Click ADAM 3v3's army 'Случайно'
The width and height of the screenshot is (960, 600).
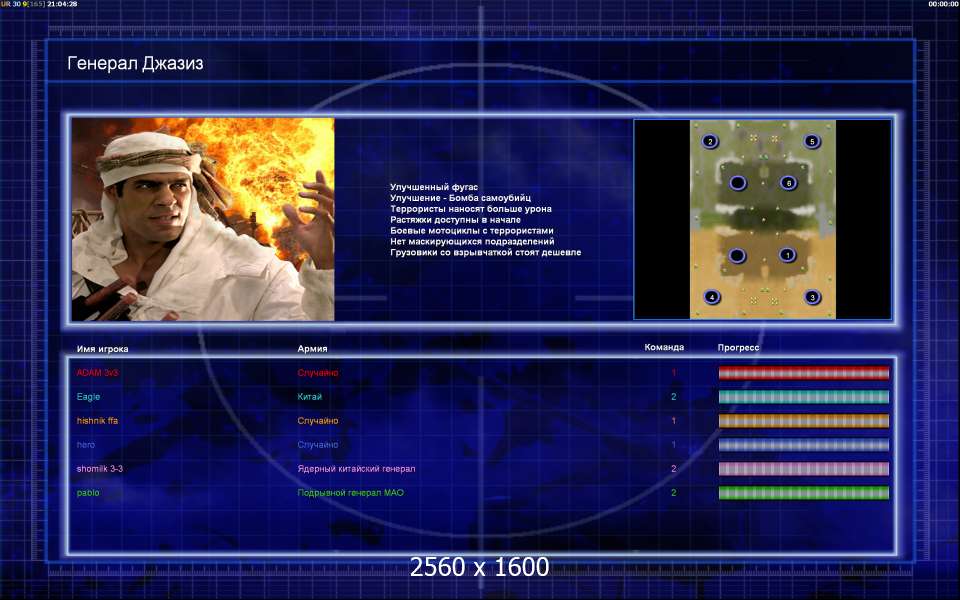pos(318,372)
